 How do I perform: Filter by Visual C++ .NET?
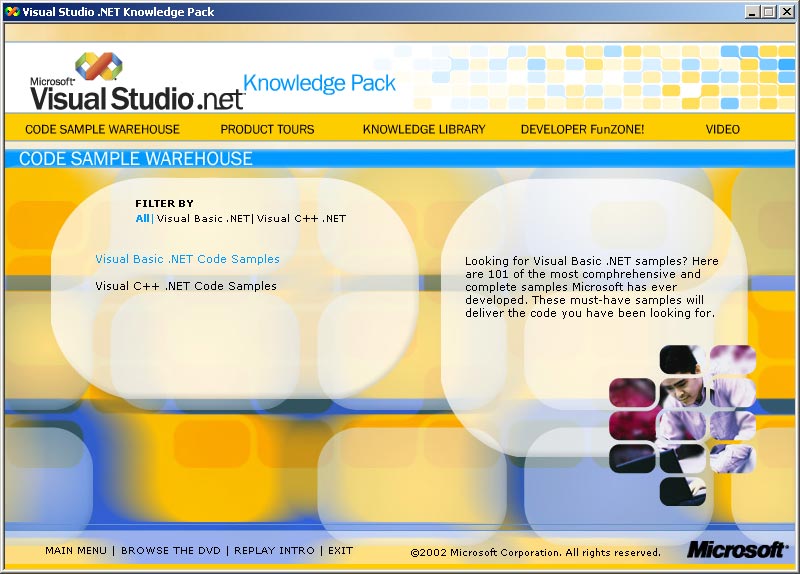[301, 218]
